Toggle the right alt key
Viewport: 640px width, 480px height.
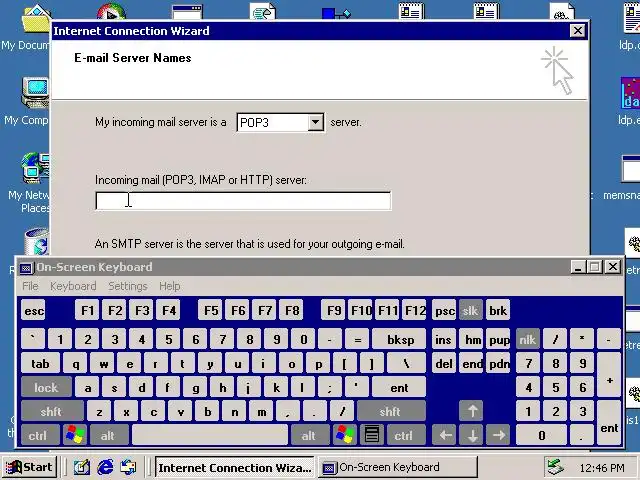pyautogui.click(x=310, y=435)
